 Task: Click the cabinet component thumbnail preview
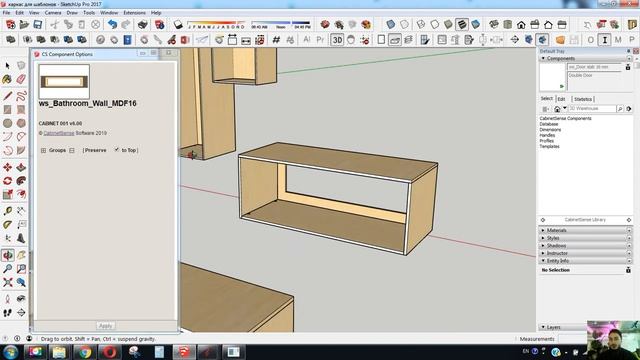[64, 82]
